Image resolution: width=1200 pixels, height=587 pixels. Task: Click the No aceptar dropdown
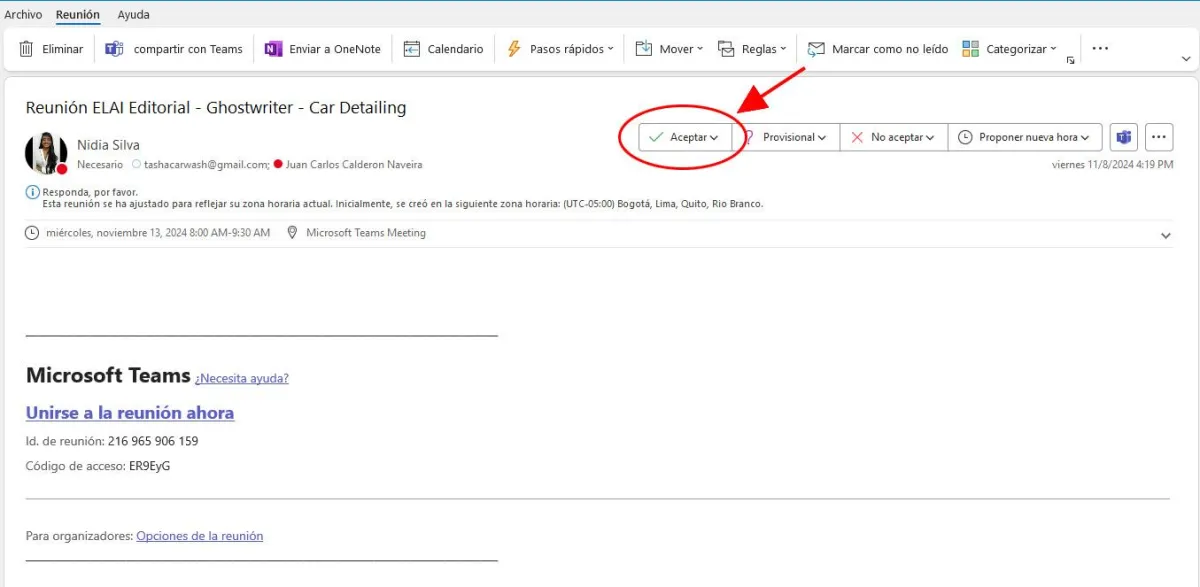(893, 137)
